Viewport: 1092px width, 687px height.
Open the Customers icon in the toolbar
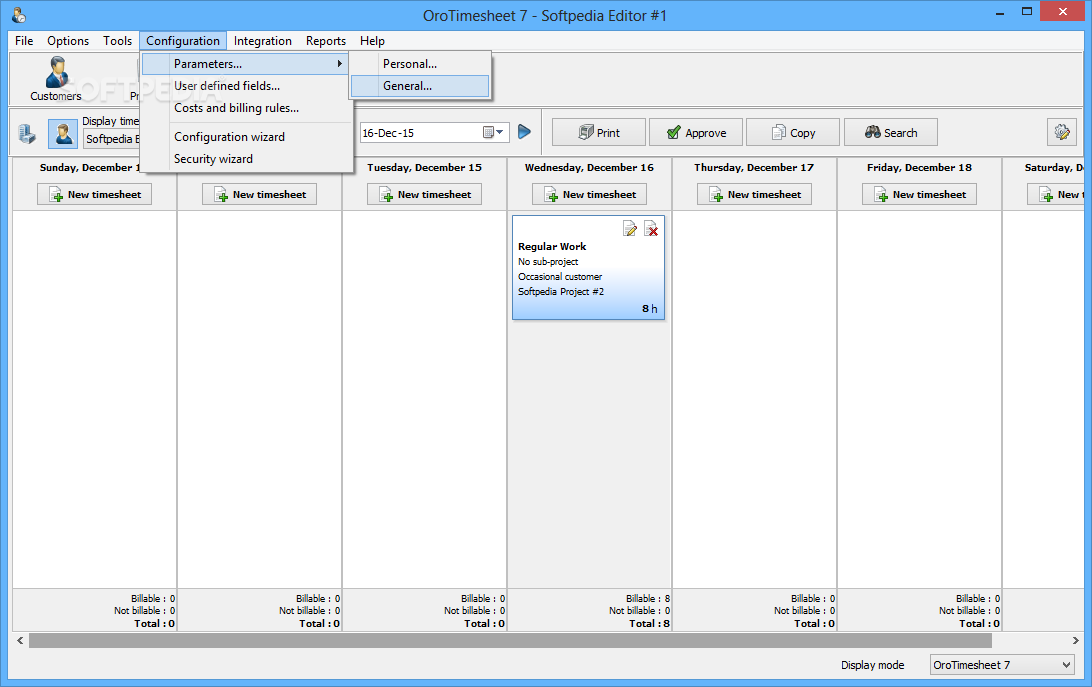pos(56,79)
